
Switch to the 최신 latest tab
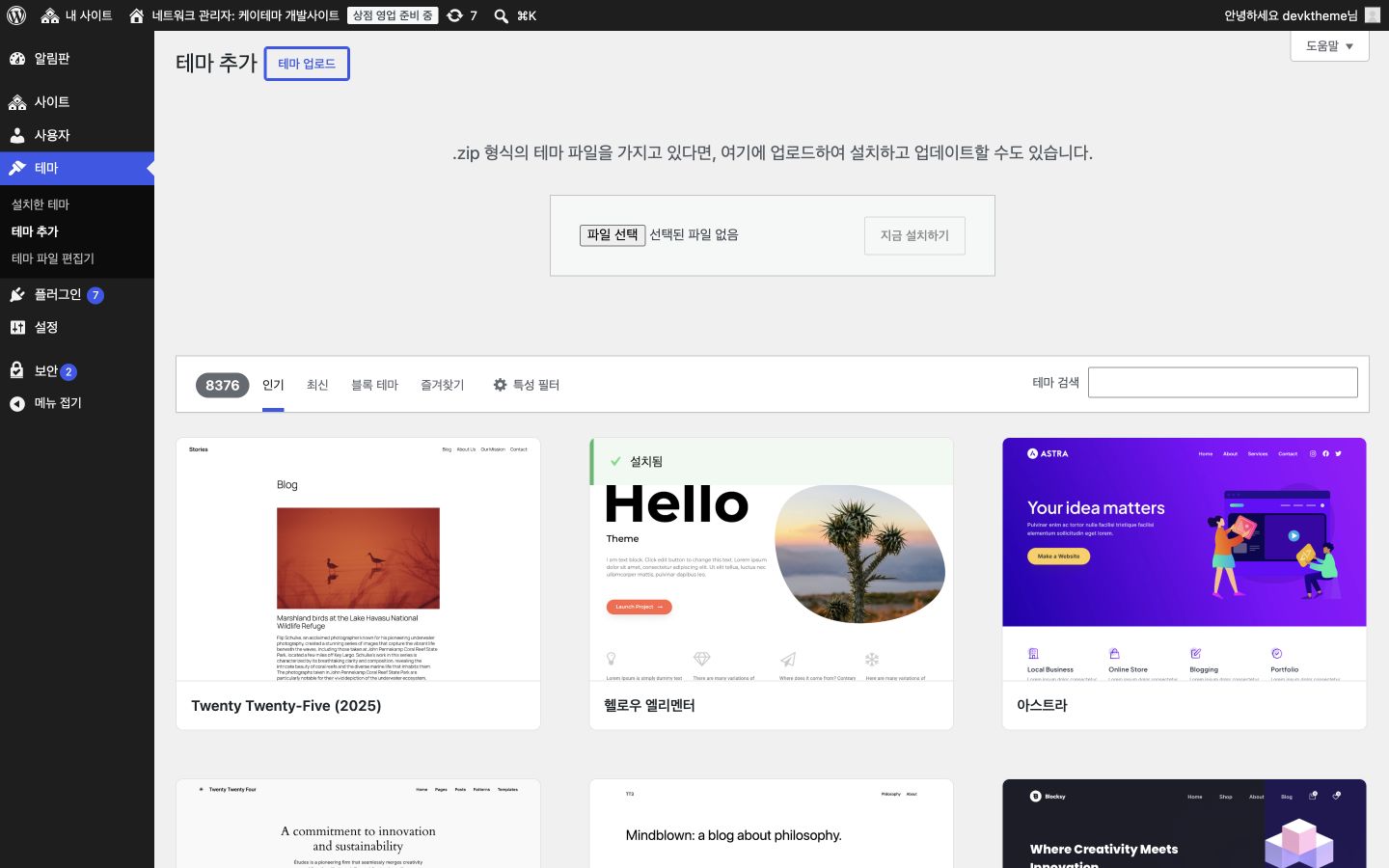pos(317,385)
